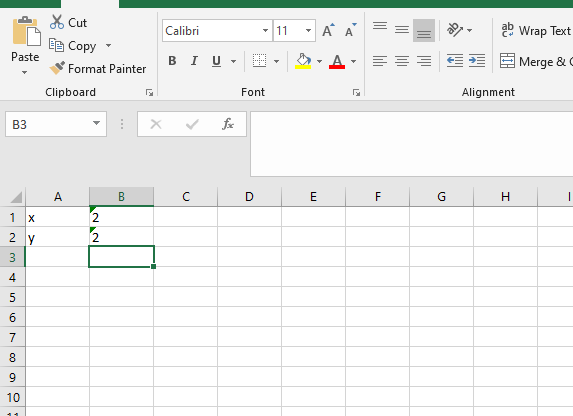The image size is (573, 416).
Task: Open the font name Calibri dropdown
Action: tap(266, 30)
